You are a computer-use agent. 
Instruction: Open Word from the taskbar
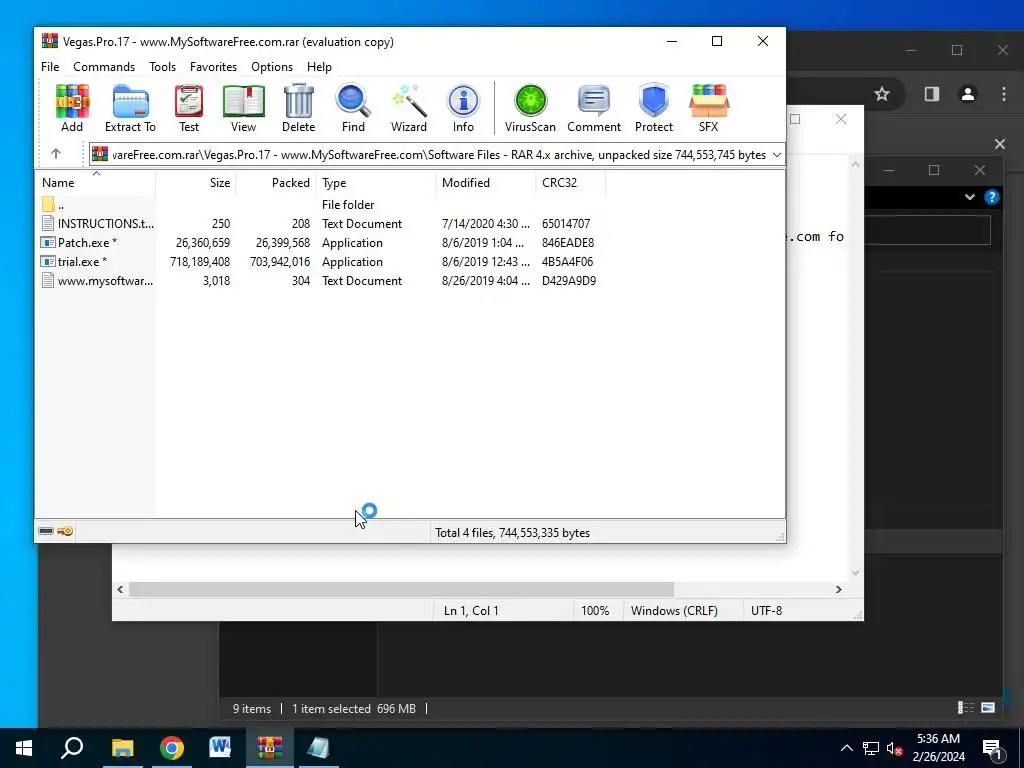tap(220, 748)
